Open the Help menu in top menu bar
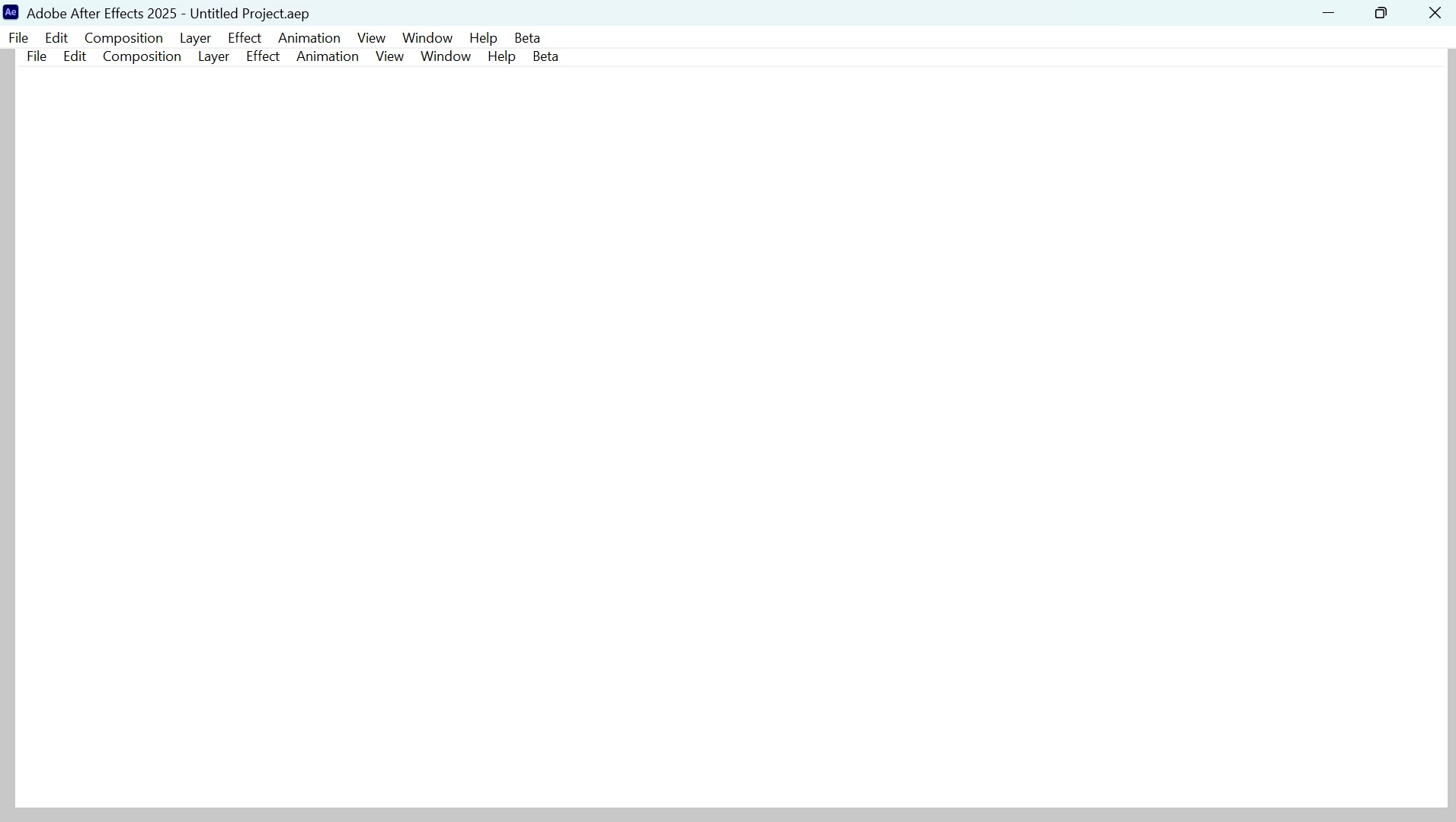Image resolution: width=1456 pixels, height=822 pixels. coord(483,38)
